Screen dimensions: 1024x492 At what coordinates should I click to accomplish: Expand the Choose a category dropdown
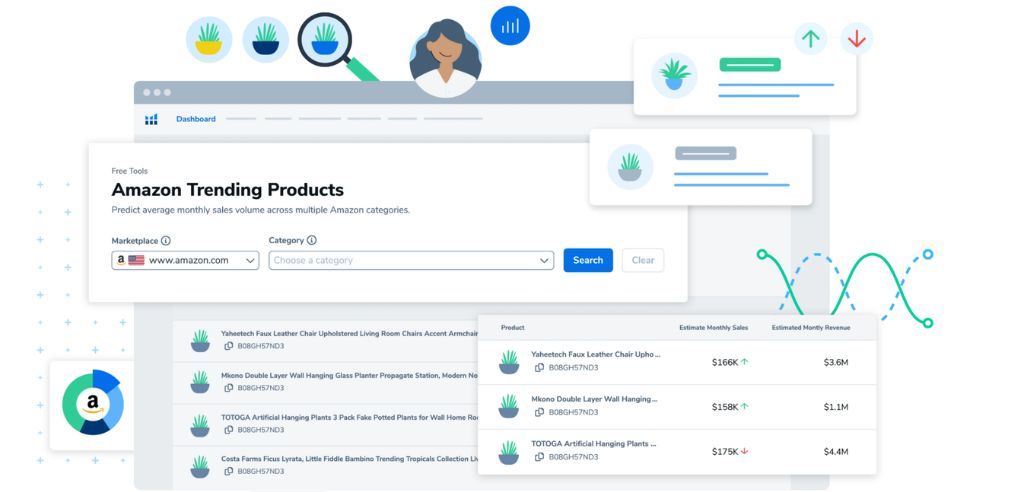click(411, 260)
